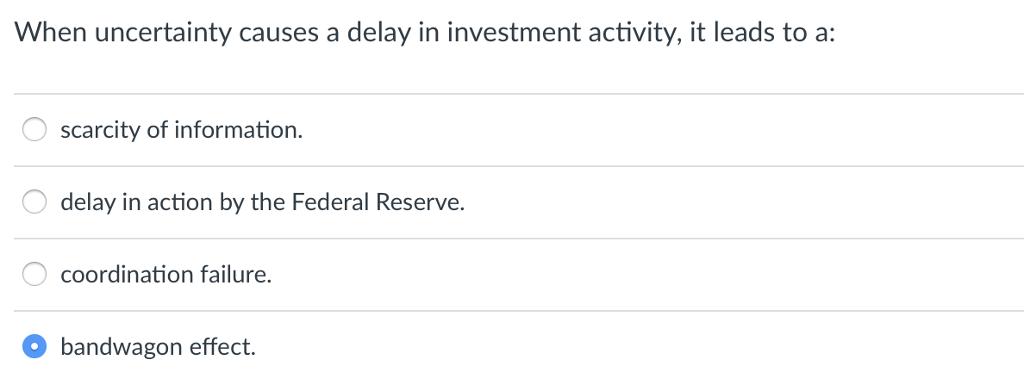Click the word 'scarcity' in the first option
The image size is (1024, 391).
100,131
